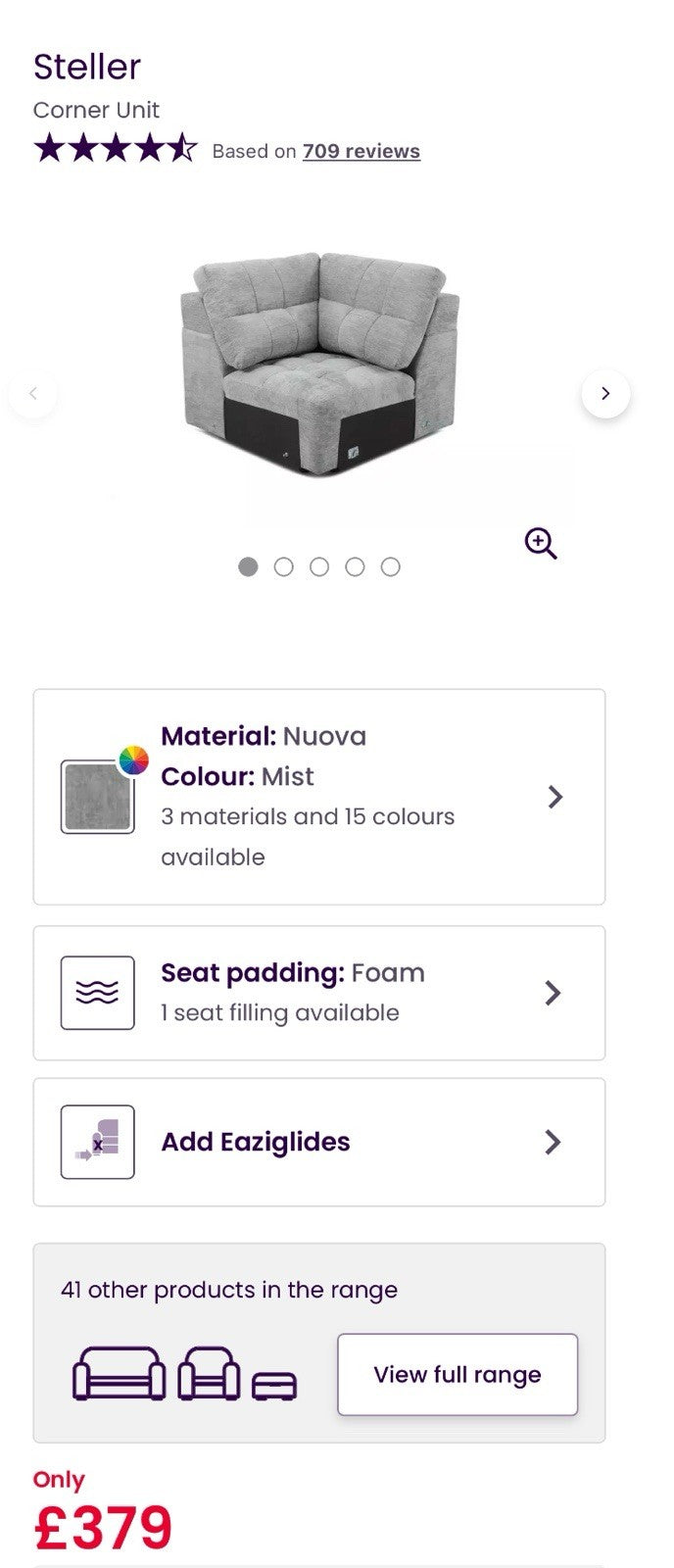Click the armchair icon in range section

point(209,1373)
